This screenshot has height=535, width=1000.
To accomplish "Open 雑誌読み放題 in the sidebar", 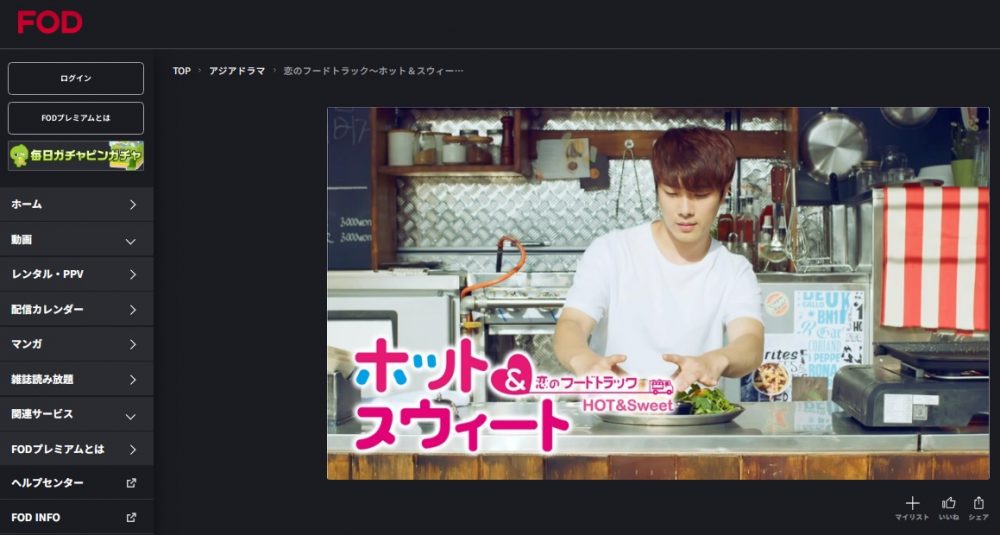I will pos(77,379).
